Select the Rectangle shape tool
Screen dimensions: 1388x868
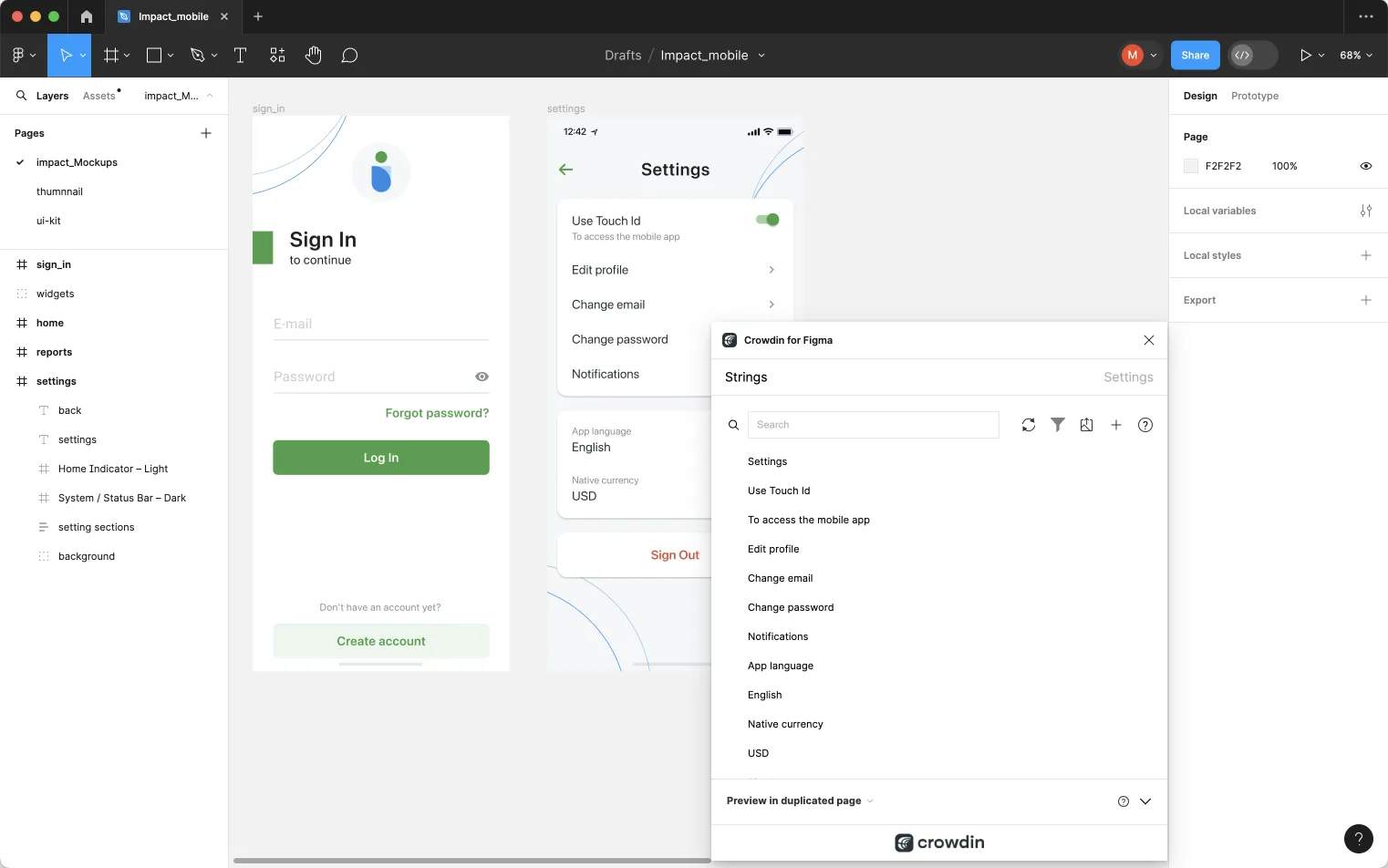pyautogui.click(x=154, y=56)
